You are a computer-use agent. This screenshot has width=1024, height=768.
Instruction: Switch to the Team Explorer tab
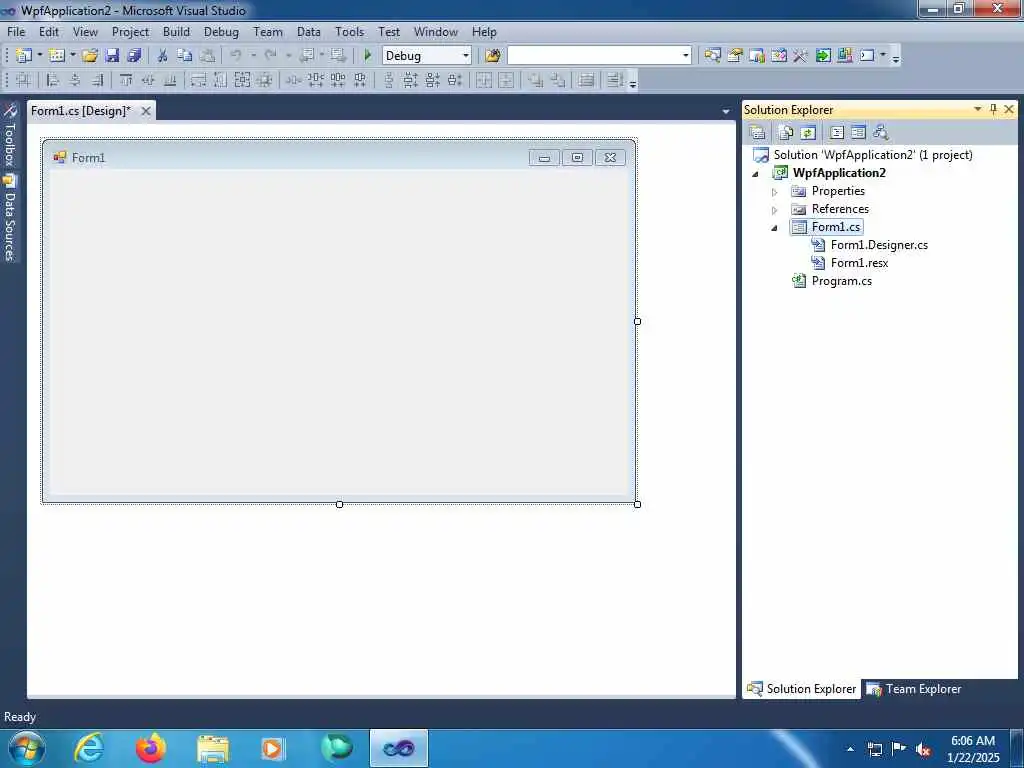pos(914,689)
